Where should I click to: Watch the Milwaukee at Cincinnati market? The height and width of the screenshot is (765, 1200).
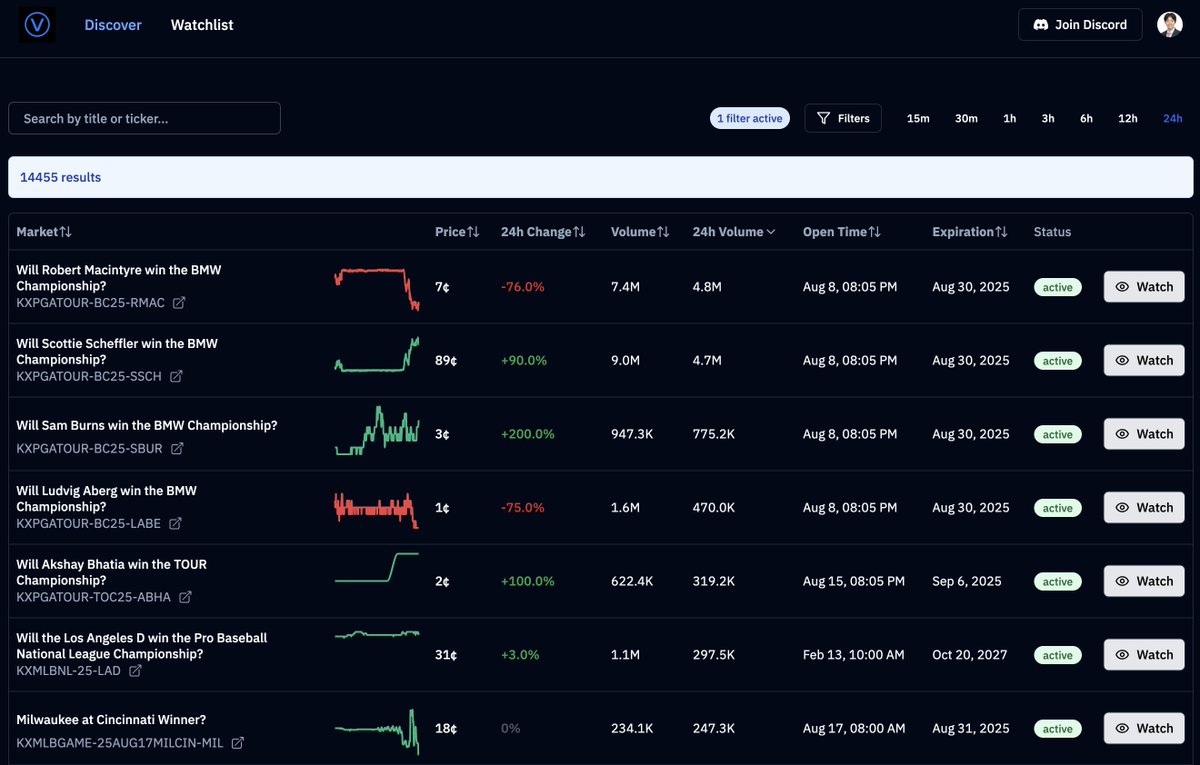[x=1144, y=728]
